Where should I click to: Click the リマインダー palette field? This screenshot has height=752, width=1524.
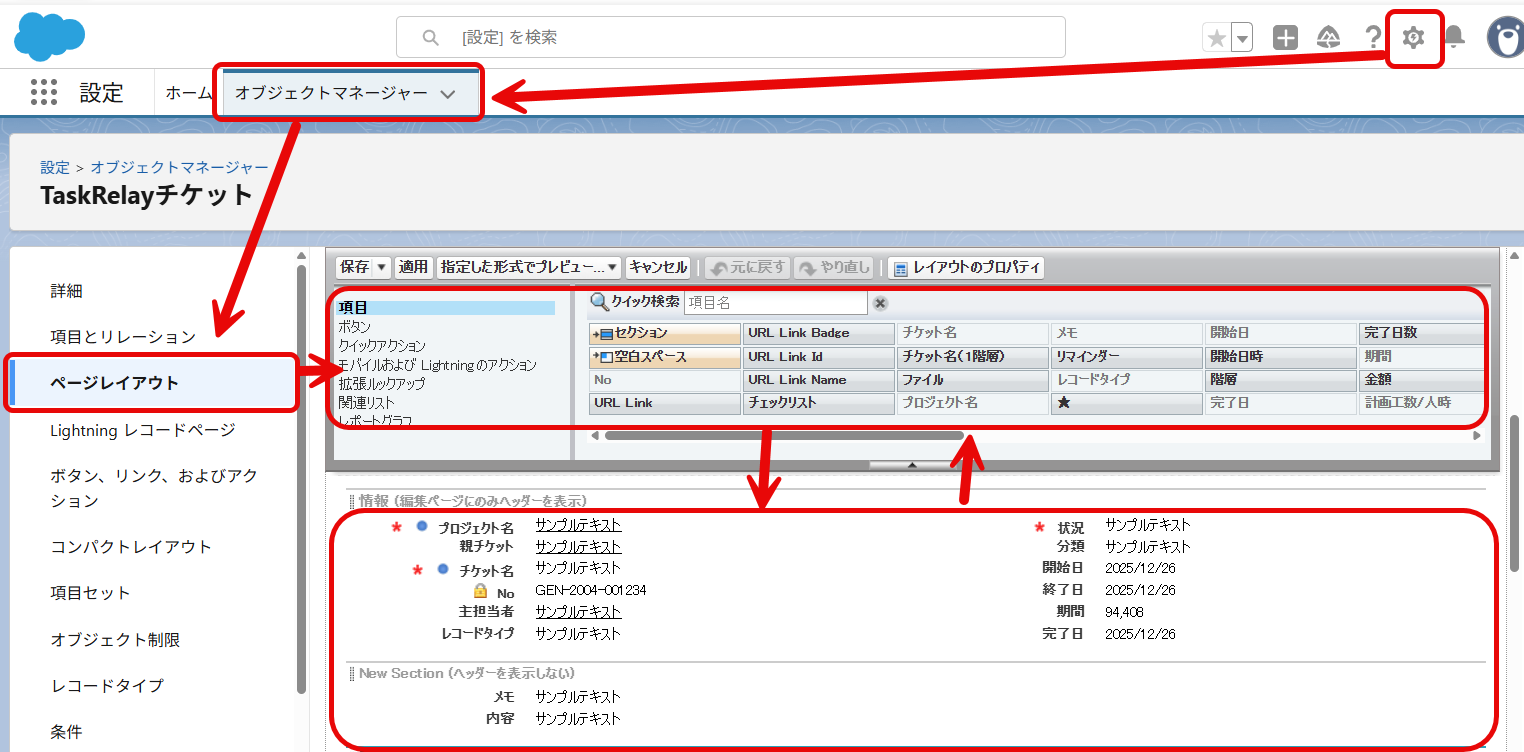click(1127, 357)
